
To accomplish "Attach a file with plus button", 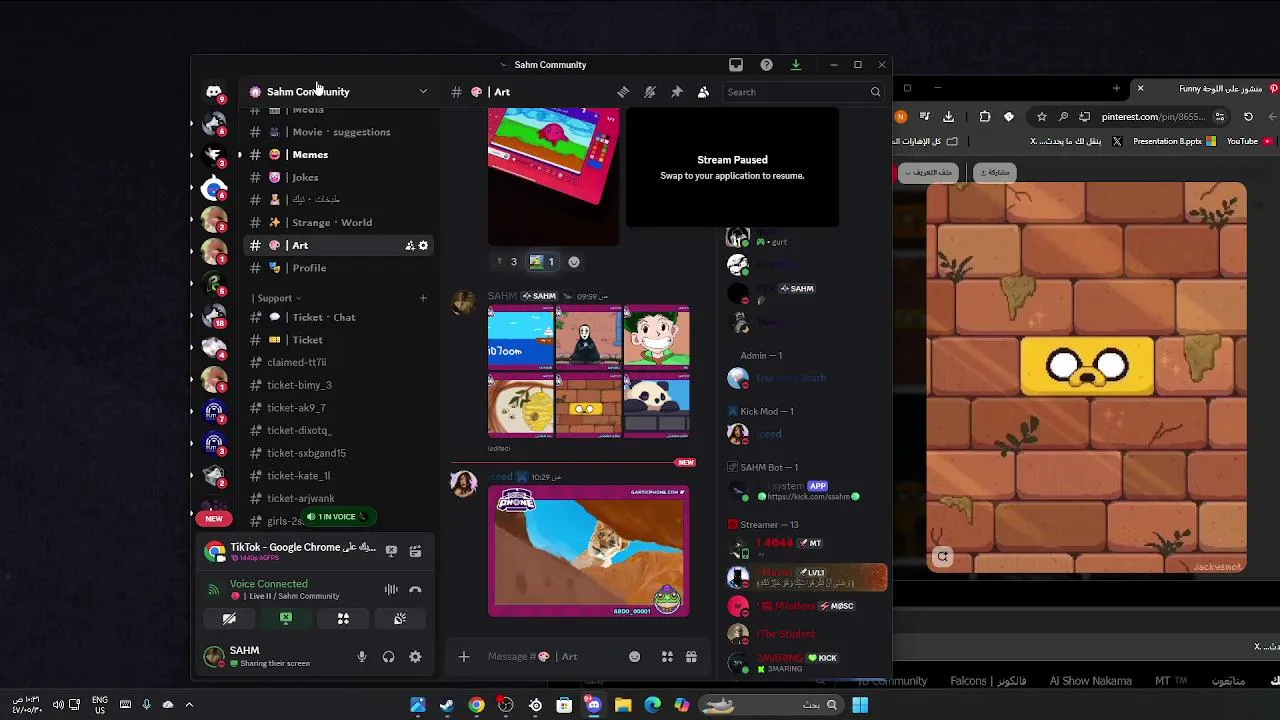I will click(463, 657).
